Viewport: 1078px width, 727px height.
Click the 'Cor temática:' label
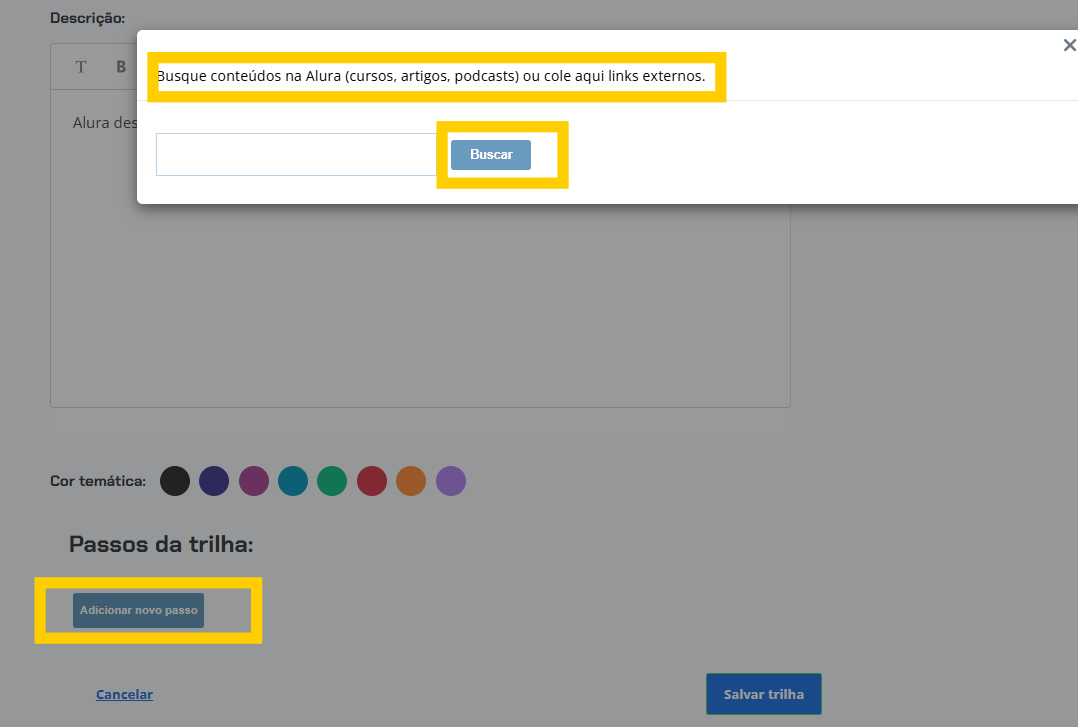98,481
